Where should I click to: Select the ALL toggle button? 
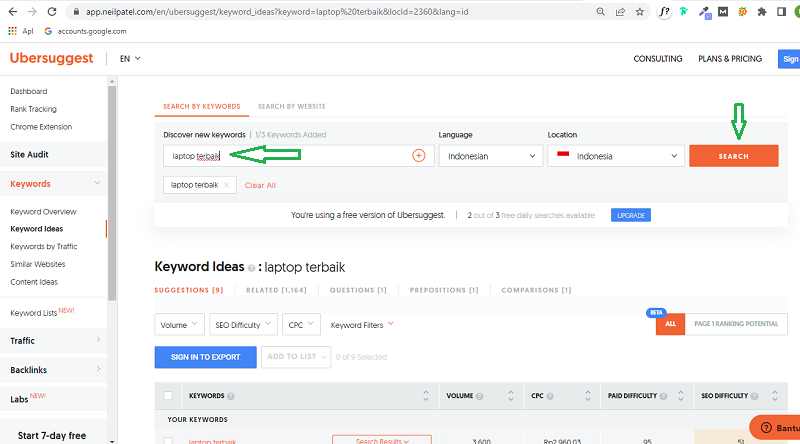[670, 324]
